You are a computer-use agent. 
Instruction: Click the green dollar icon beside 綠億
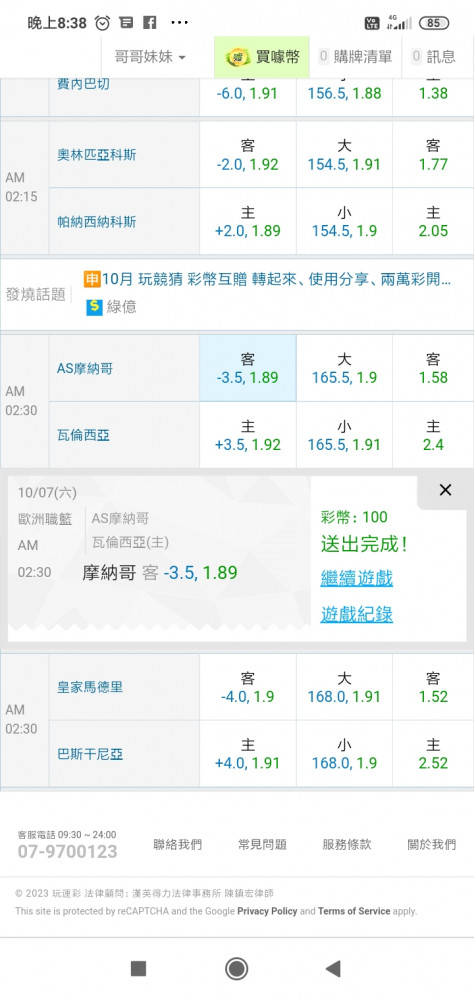(x=94, y=307)
